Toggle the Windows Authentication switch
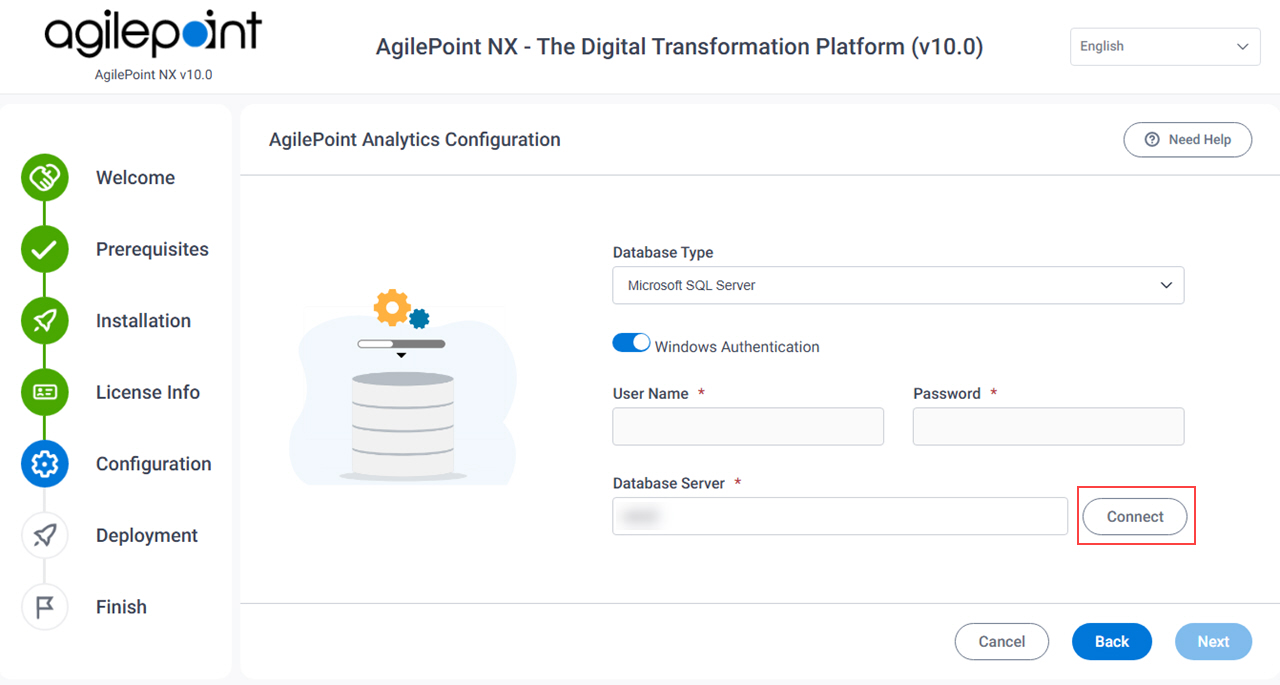Viewport: 1280px width, 685px height. pos(631,343)
